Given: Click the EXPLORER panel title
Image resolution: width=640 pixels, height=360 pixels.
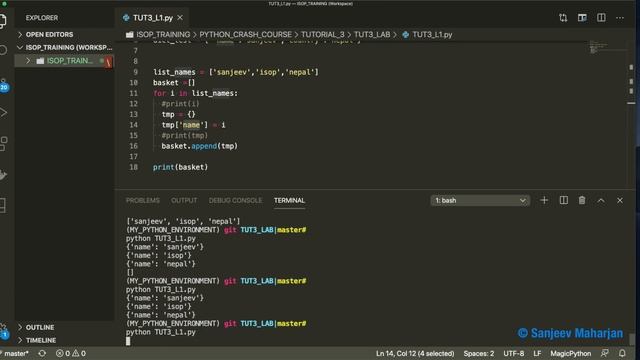Looking at the screenshot, I should click(42, 18).
